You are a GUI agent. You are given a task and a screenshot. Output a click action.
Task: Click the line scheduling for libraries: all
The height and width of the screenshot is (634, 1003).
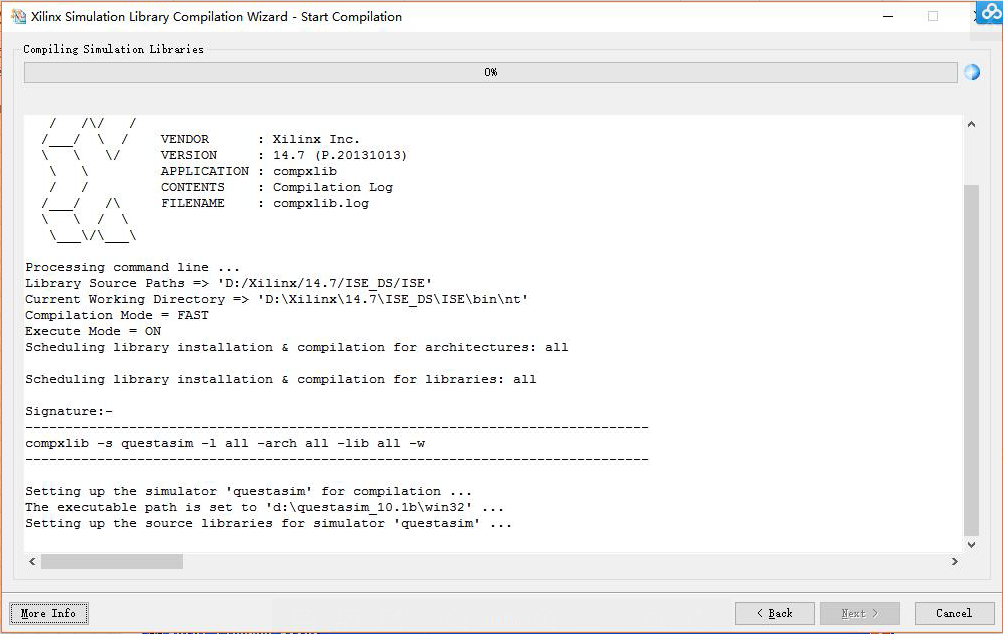pos(281,379)
